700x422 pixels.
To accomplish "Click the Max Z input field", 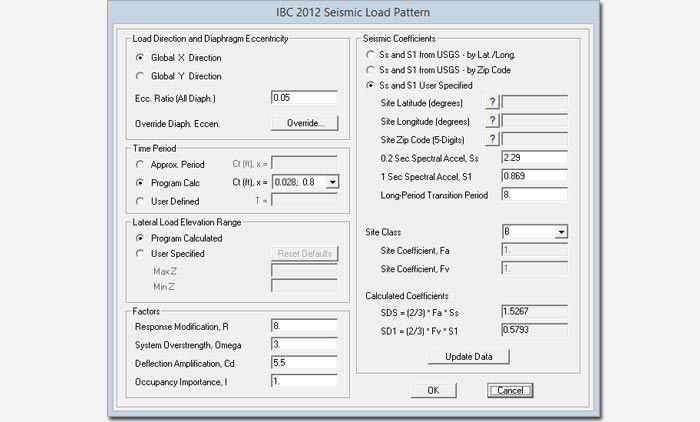I will click(x=304, y=271).
